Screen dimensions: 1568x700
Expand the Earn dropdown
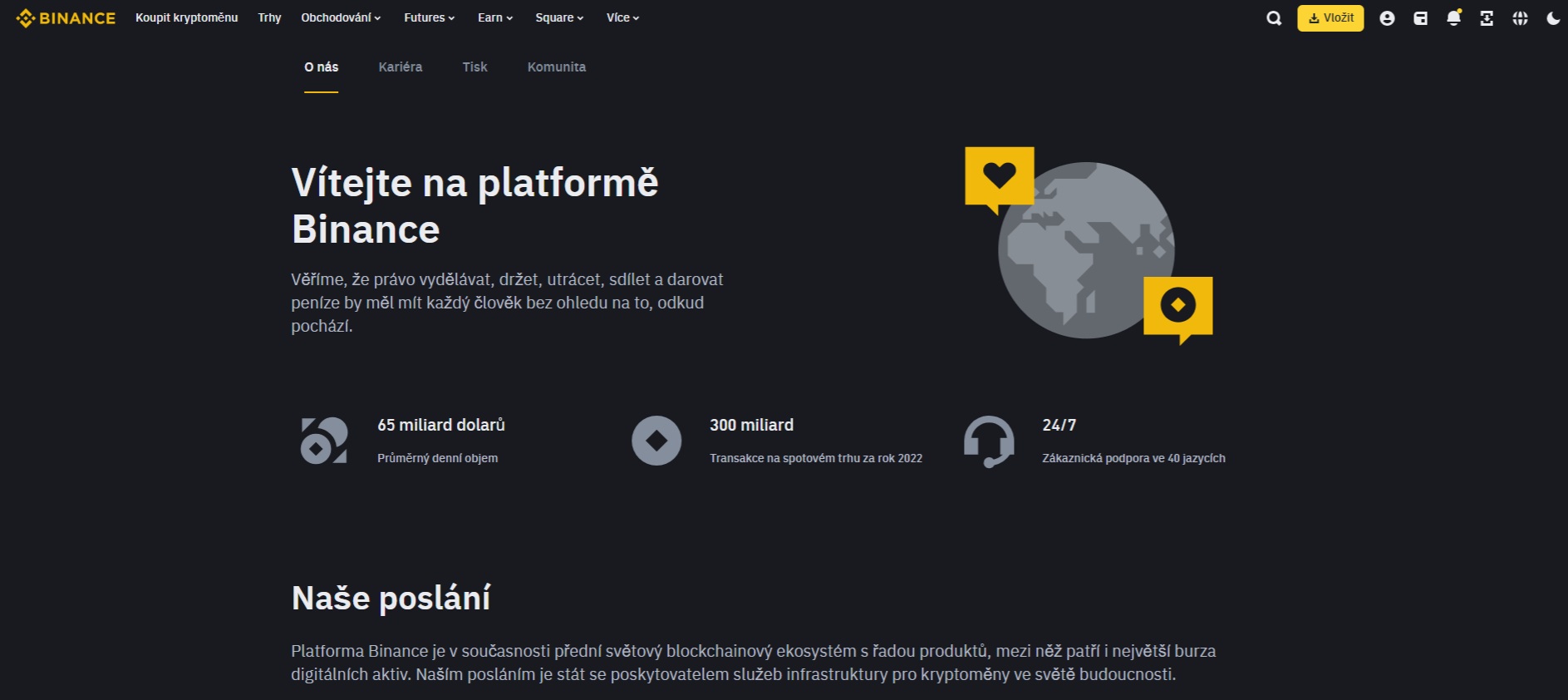point(495,17)
